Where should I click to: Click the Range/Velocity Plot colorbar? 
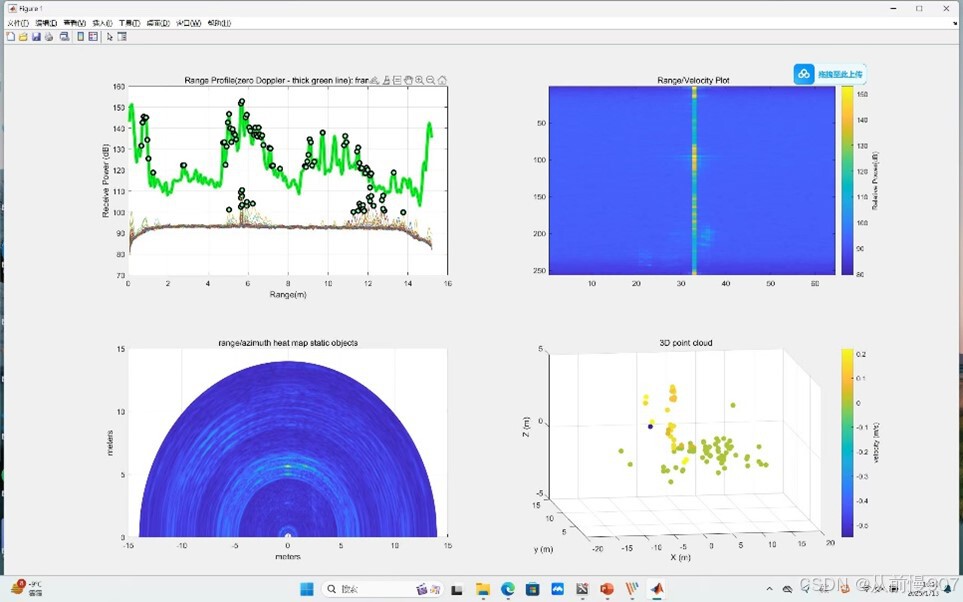[x=847, y=181]
